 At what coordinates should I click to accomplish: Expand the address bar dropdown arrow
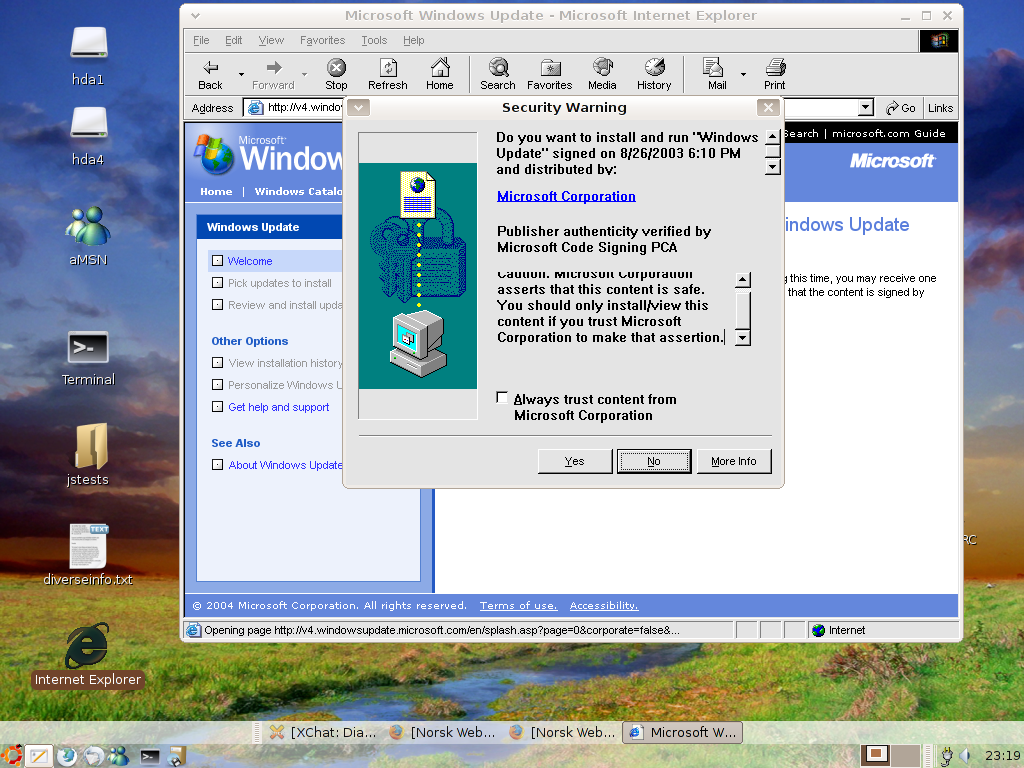[x=865, y=107]
